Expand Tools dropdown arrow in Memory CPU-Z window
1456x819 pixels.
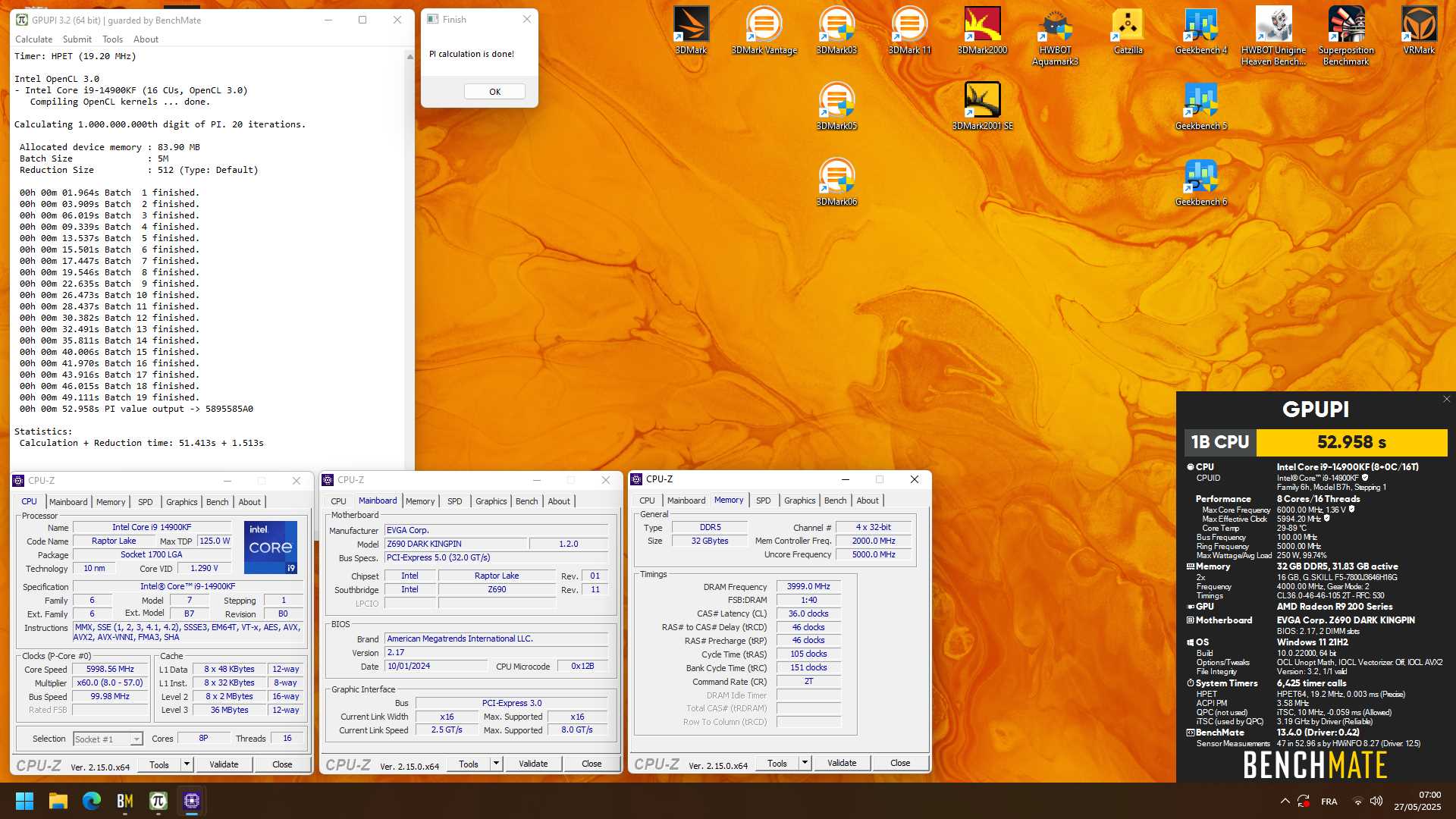coord(805,763)
